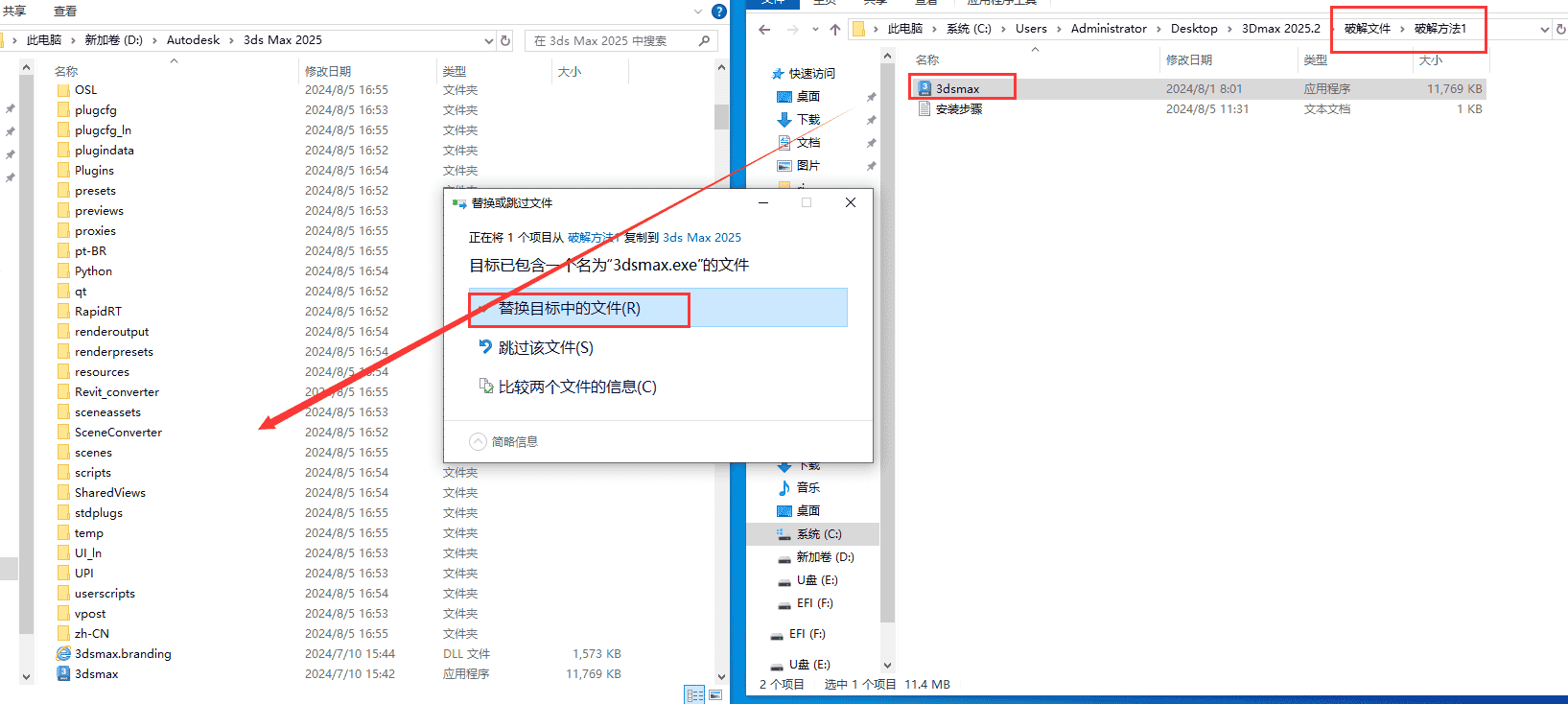Choose 替换目标中的文件(R) in the dialog
1568x704 pixels.
tap(658, 308)
